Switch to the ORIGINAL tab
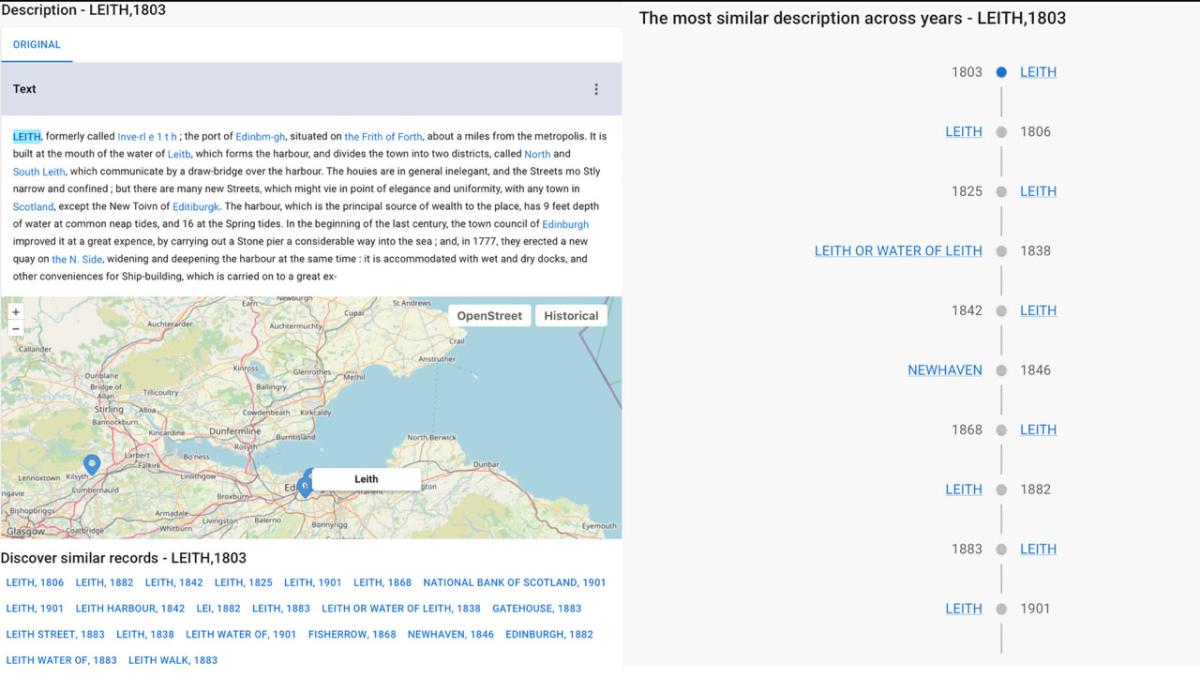This screenshot has width=1200, height=678. point(37,44)
